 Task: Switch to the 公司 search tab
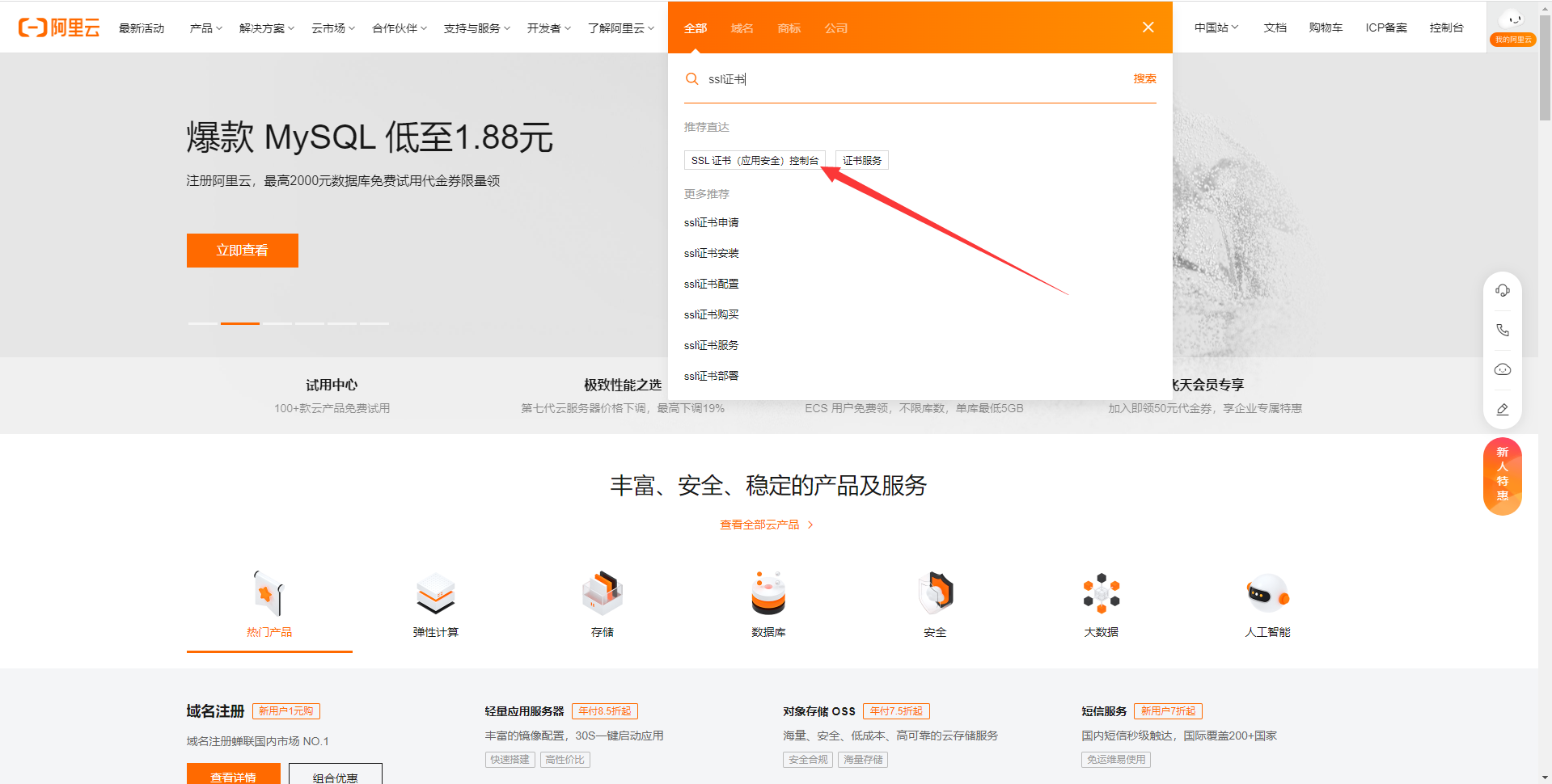(x=835, y=28)
